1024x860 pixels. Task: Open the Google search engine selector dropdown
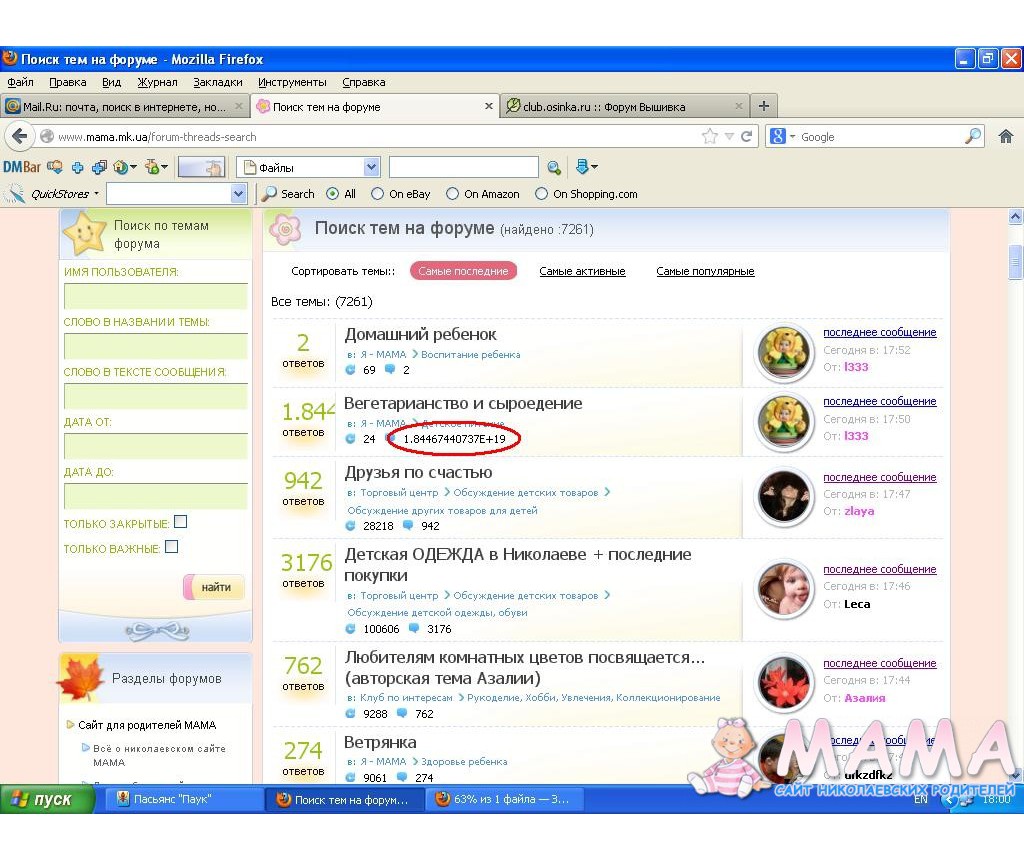783,137
